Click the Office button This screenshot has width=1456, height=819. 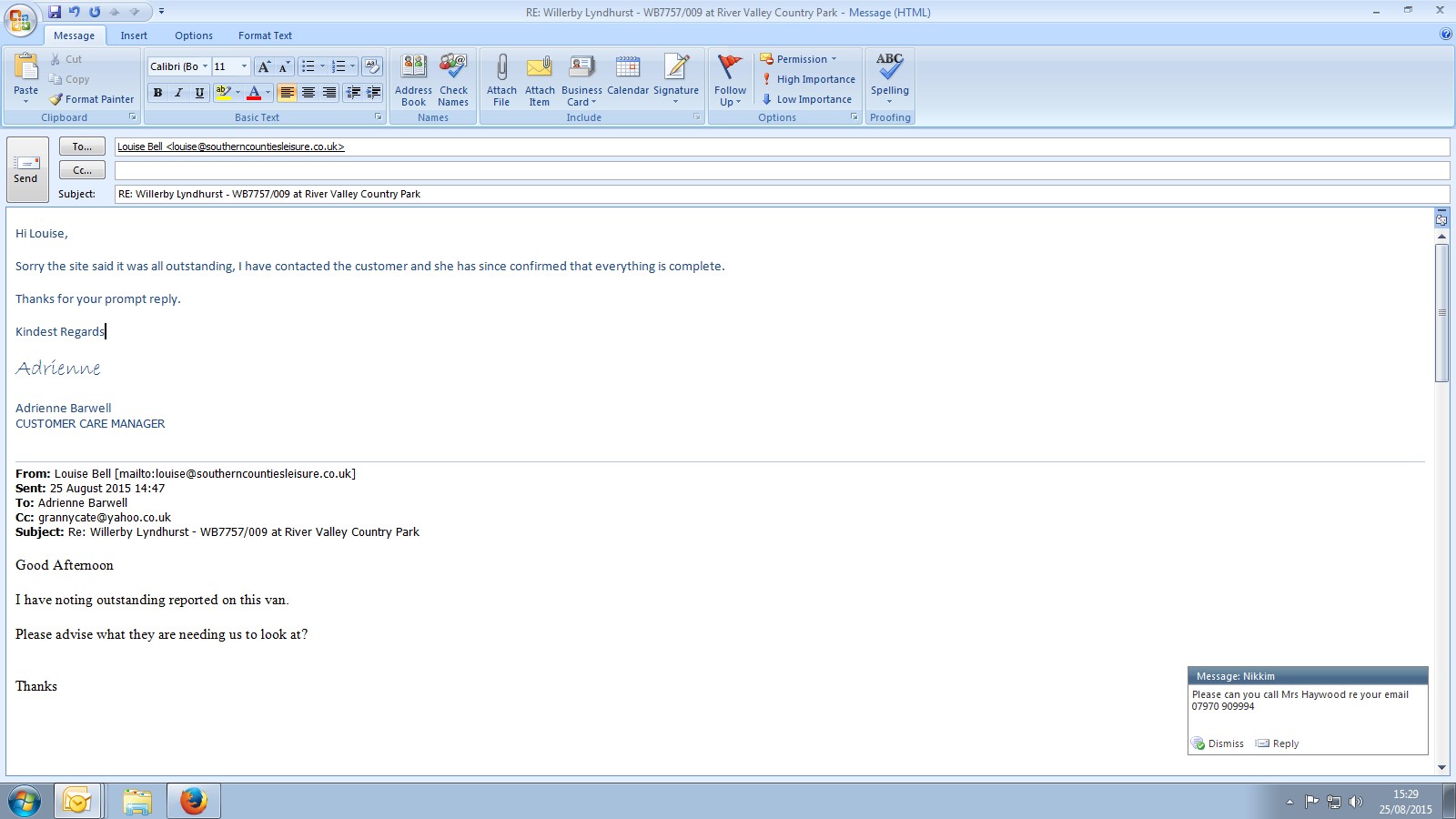pyautogui.click(x=20, y=19)
